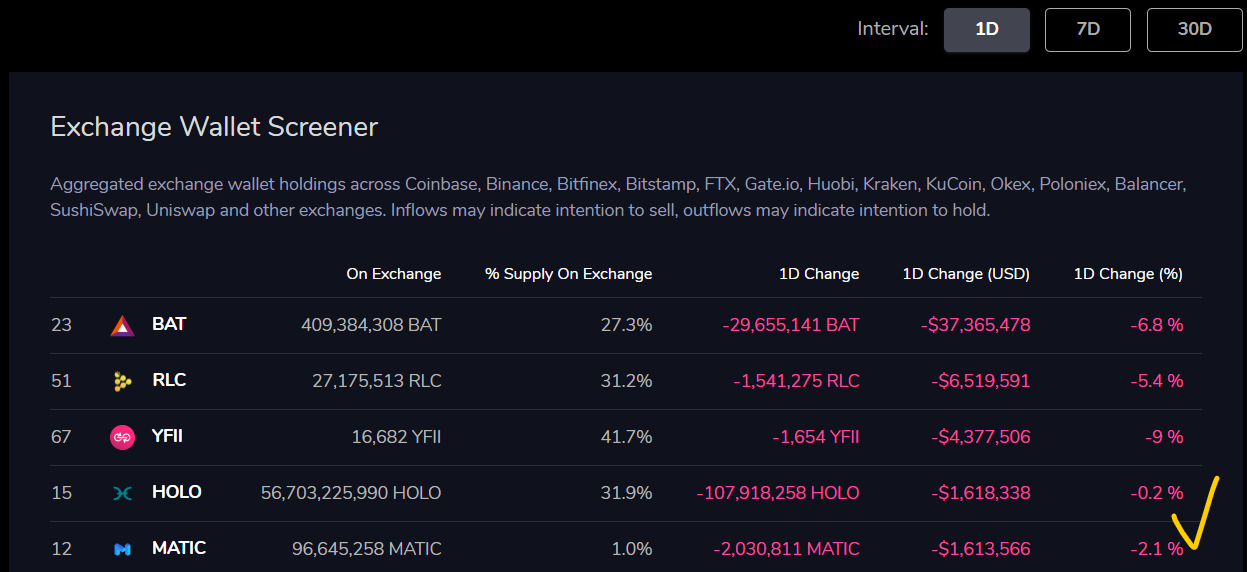Open the YFII token name link
Screen dimensions: 1247x572
click(x=167, y=437)
